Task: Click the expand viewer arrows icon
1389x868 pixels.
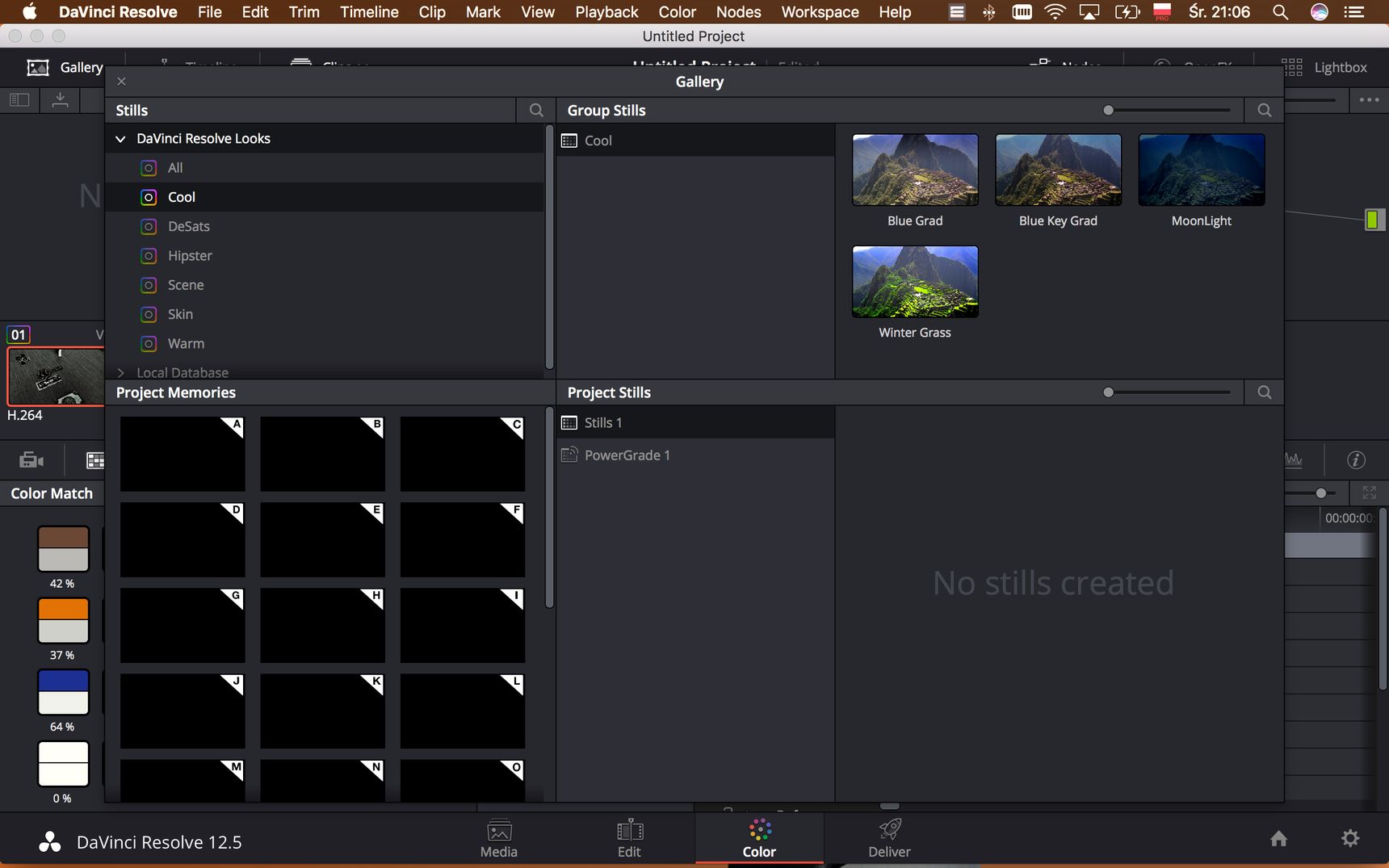Action: [1369, 493]
